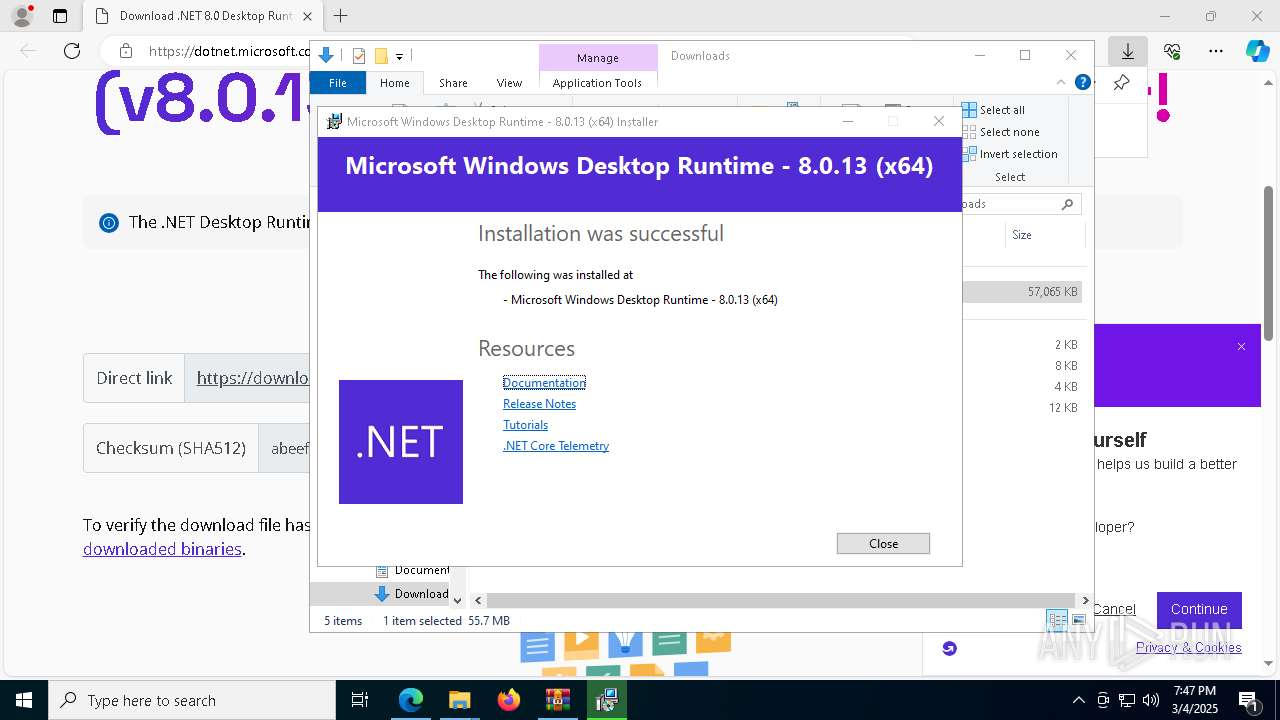Click the Direct link download URL
The height and width of the screenshot is (720, 1280).
click(x=253, y=378)
